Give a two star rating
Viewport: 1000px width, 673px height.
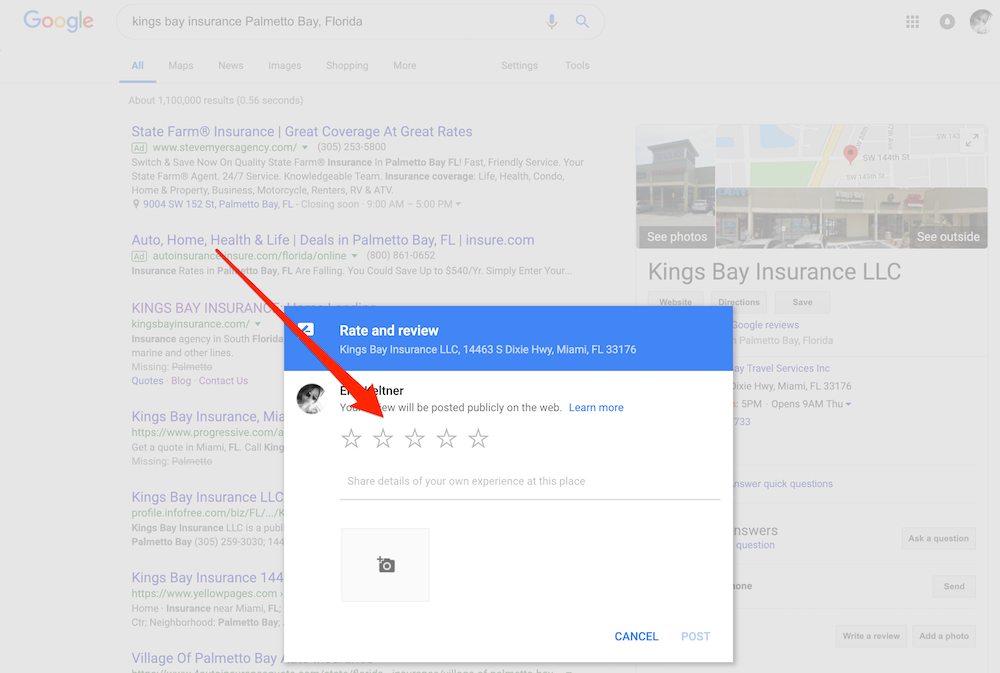tap(383, 438)
